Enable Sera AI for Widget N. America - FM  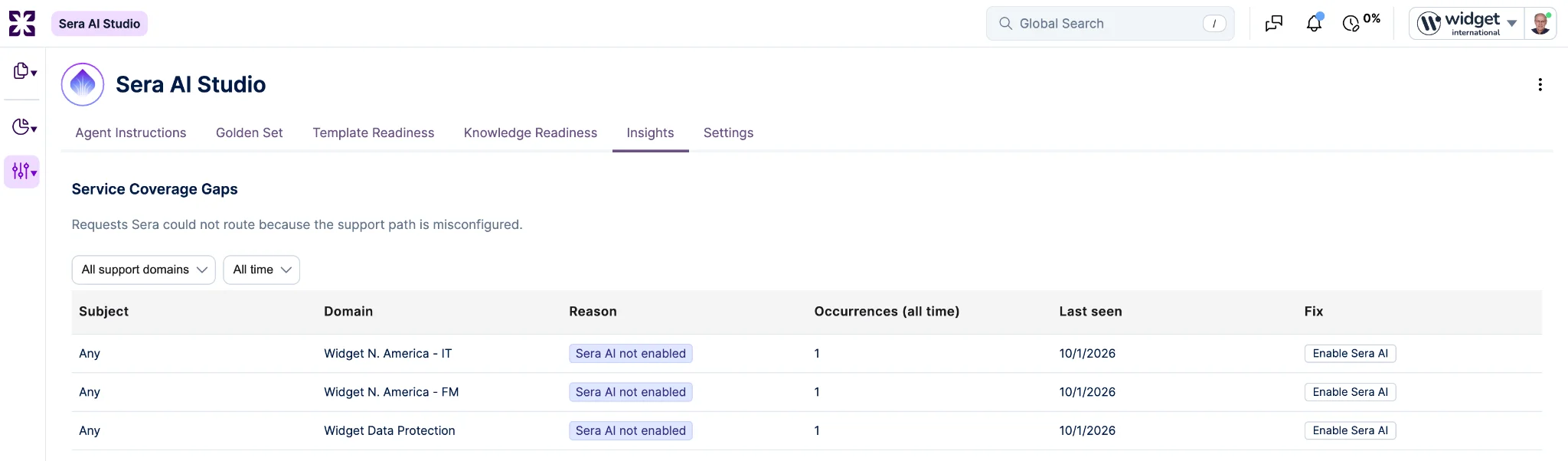tap(1351, 392)
